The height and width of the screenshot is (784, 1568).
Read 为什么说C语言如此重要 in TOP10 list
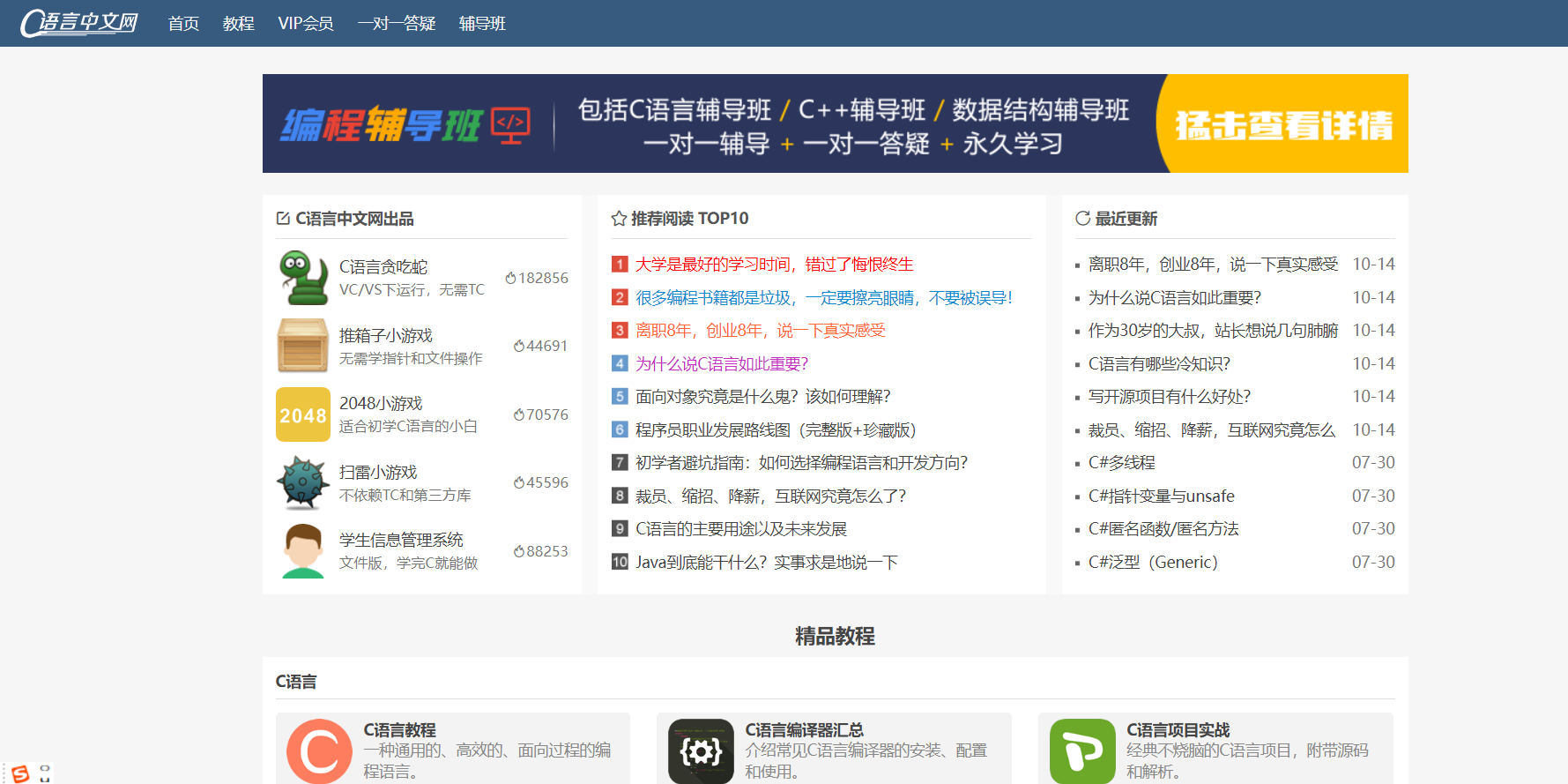click(721, 363)
